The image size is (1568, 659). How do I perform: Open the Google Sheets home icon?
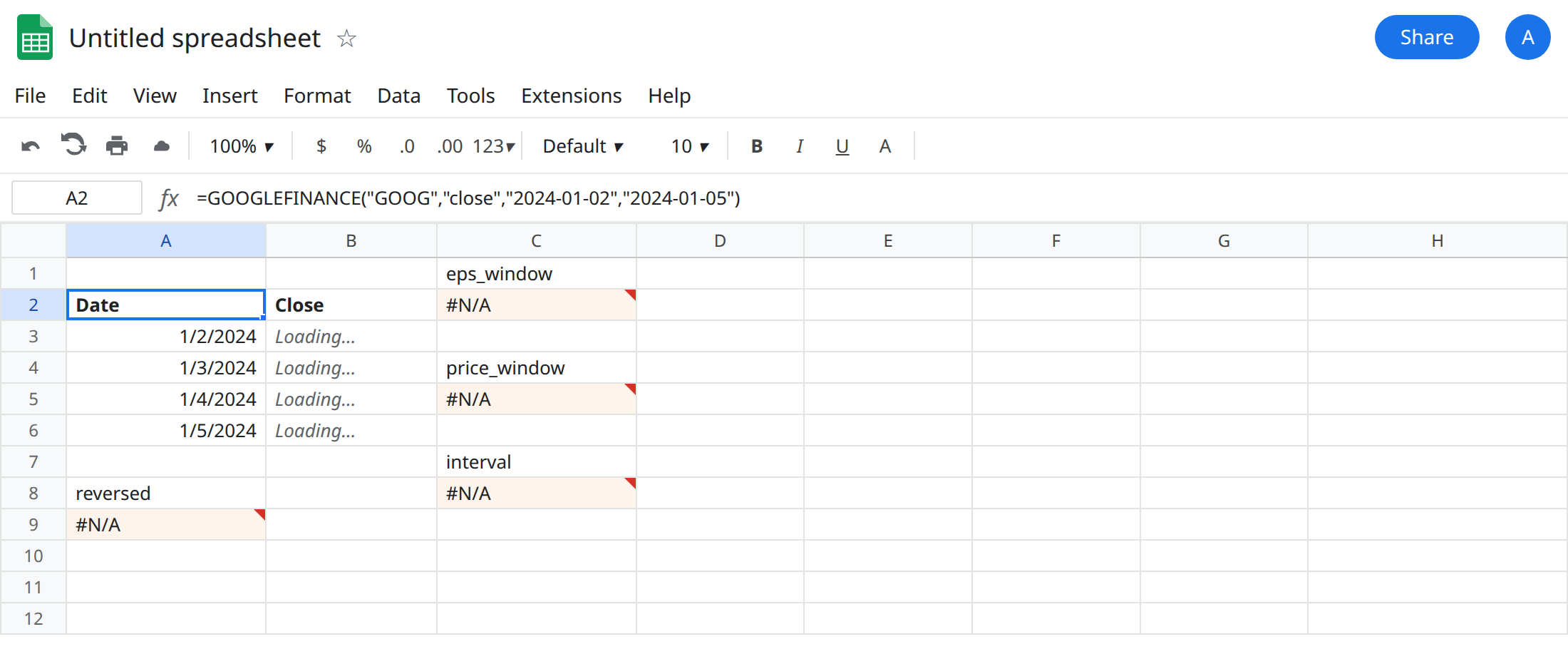click(x=35, y=37)
